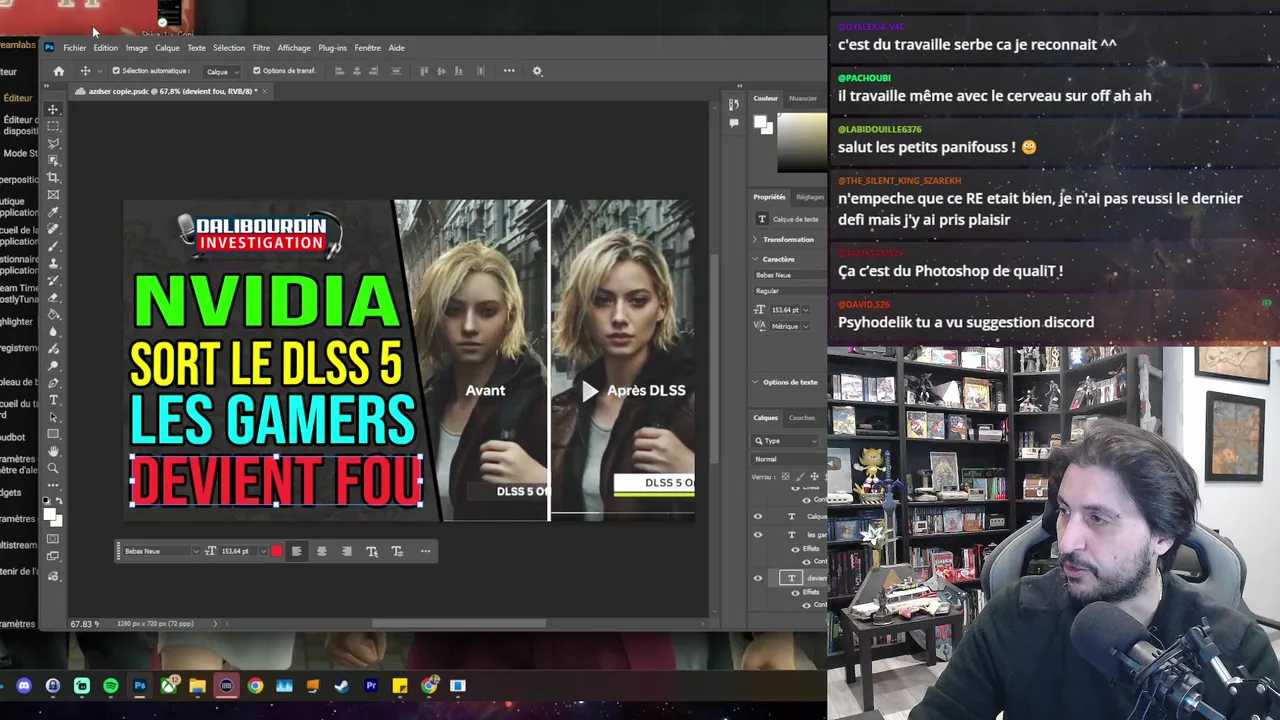Toggle visibility of 'les gamers' layer Effets
Image resolution: width=1280 pixels, height=720 pixels.
(795, 549)
